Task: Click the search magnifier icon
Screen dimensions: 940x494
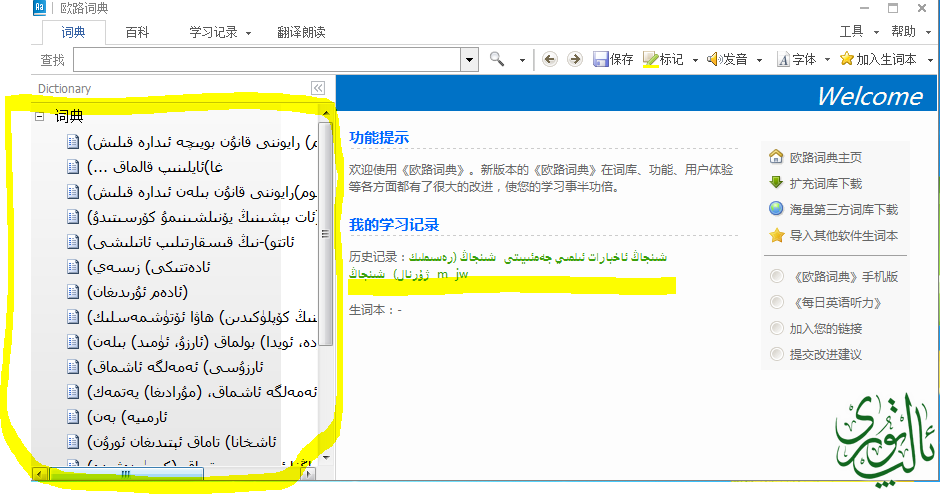Action: point(497,59)
